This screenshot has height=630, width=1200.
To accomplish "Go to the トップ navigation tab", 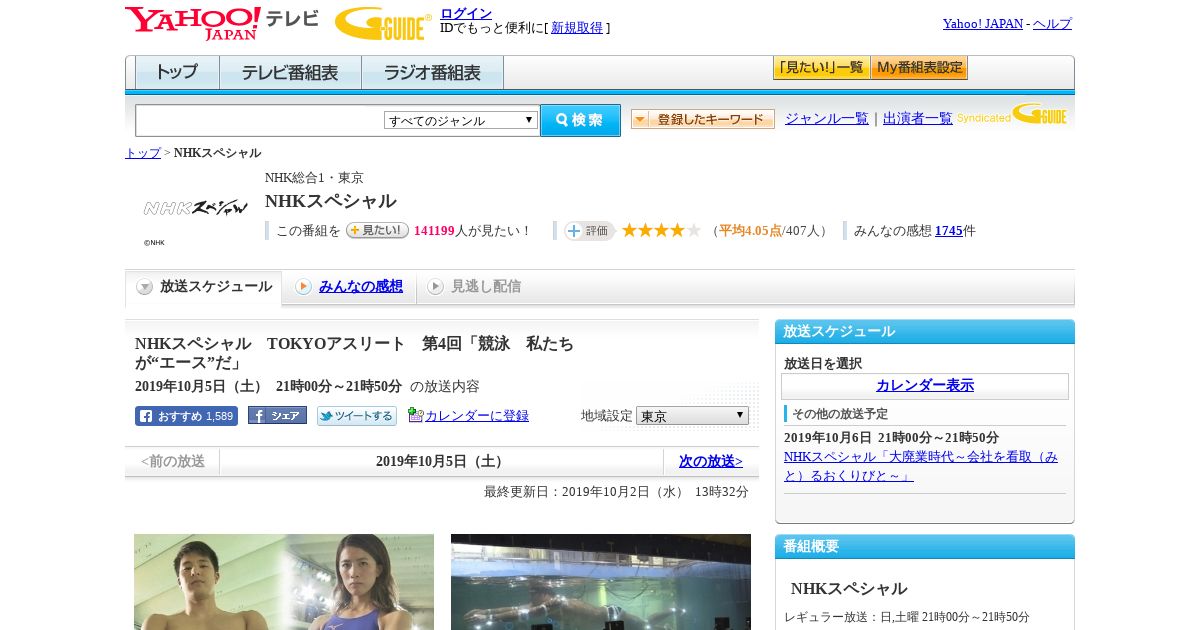I will [x=177, y=72].
